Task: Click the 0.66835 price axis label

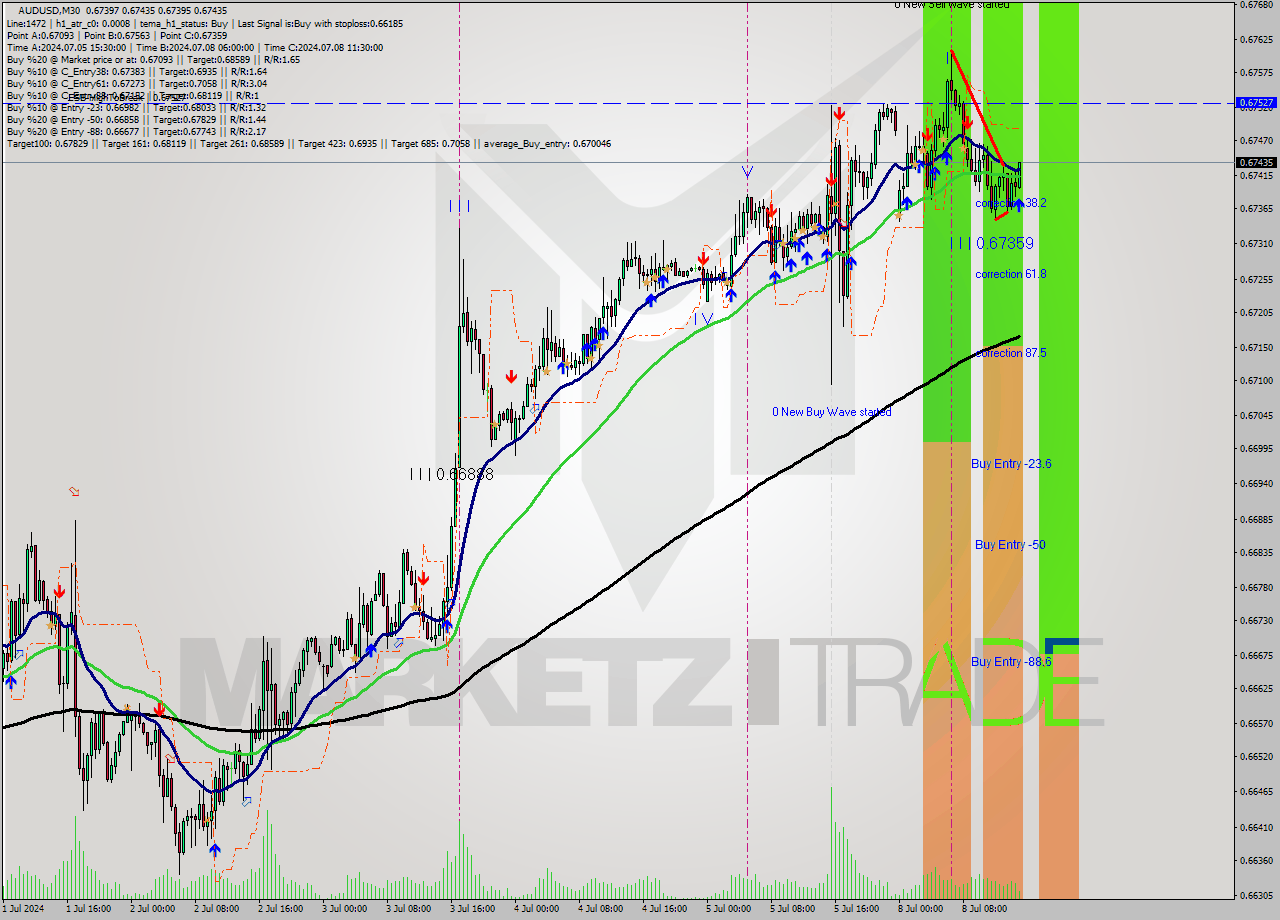Action: (1256, 553)
